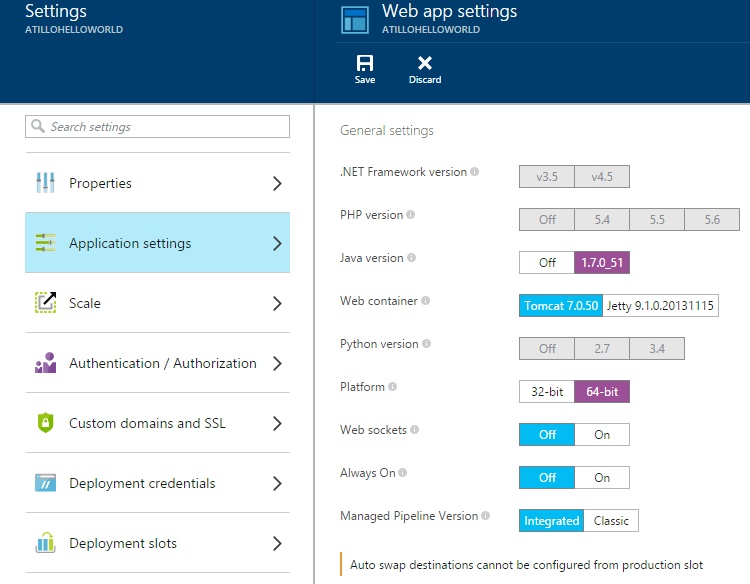Image resolution: width=750 pixels, height=584 pixels.
Task: Open Authentication / Authorization item
Action: pyautogui.click(x=157, y=363)
